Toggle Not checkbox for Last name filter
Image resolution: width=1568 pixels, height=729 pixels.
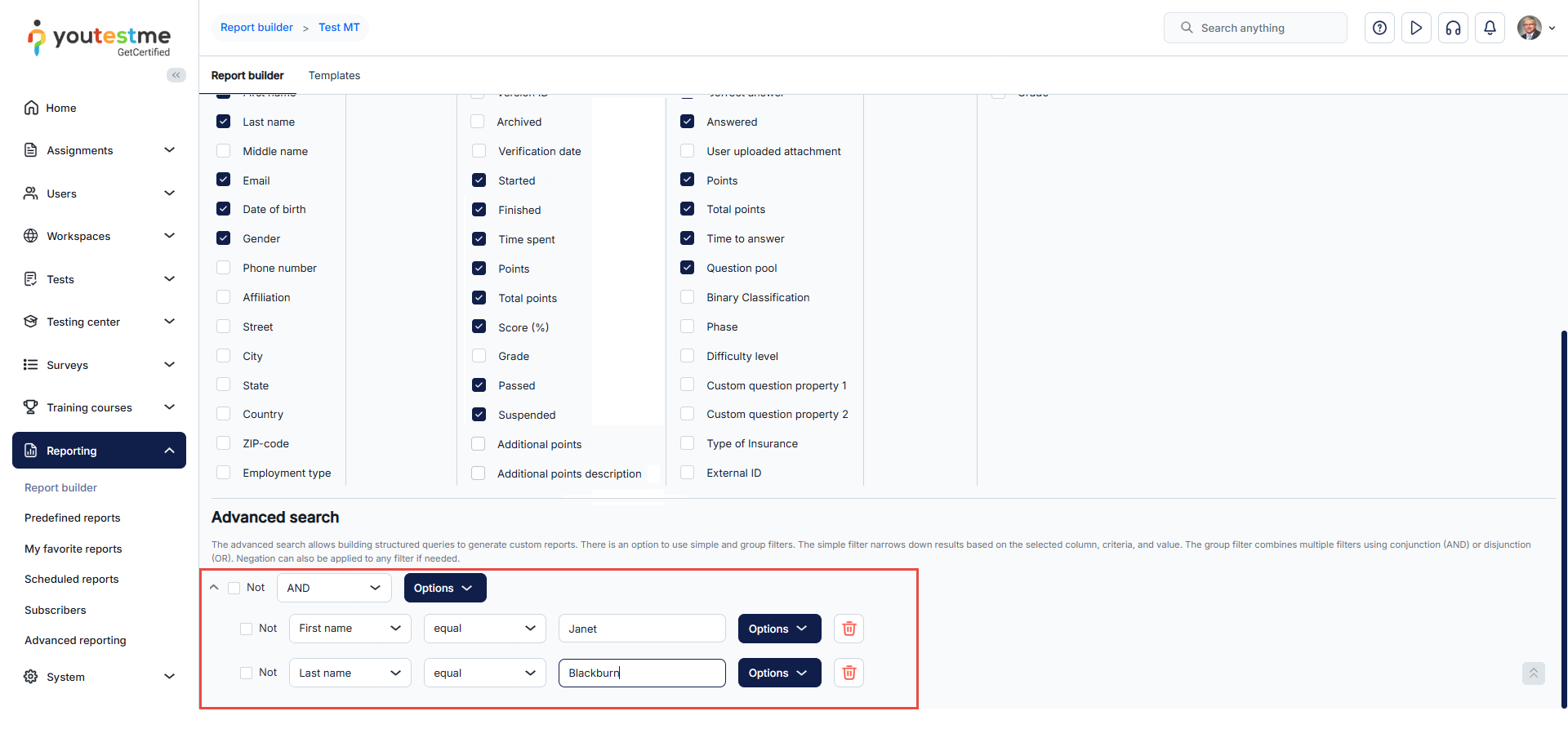(x=247, y=673)
